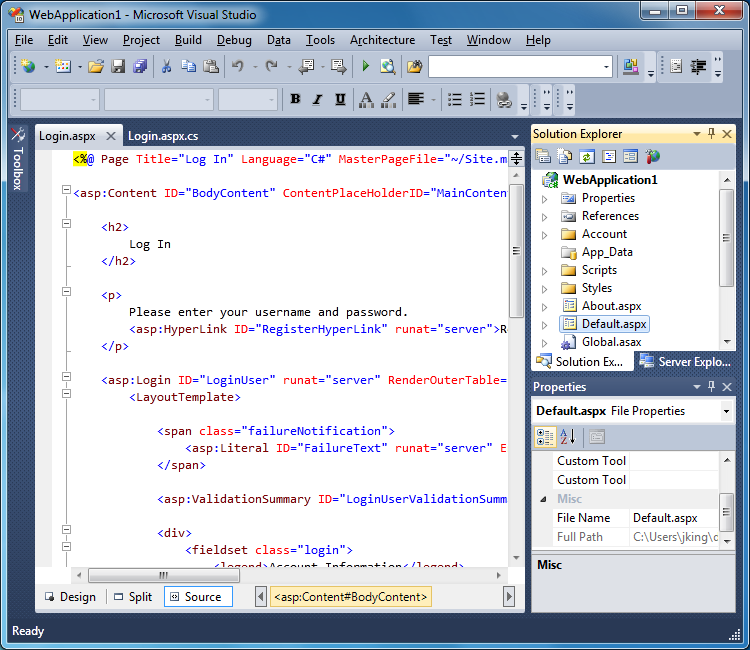Open the Default.aspx File Properties object dropdown
Screen dimensions: 750x650
(x=727, y=411)
